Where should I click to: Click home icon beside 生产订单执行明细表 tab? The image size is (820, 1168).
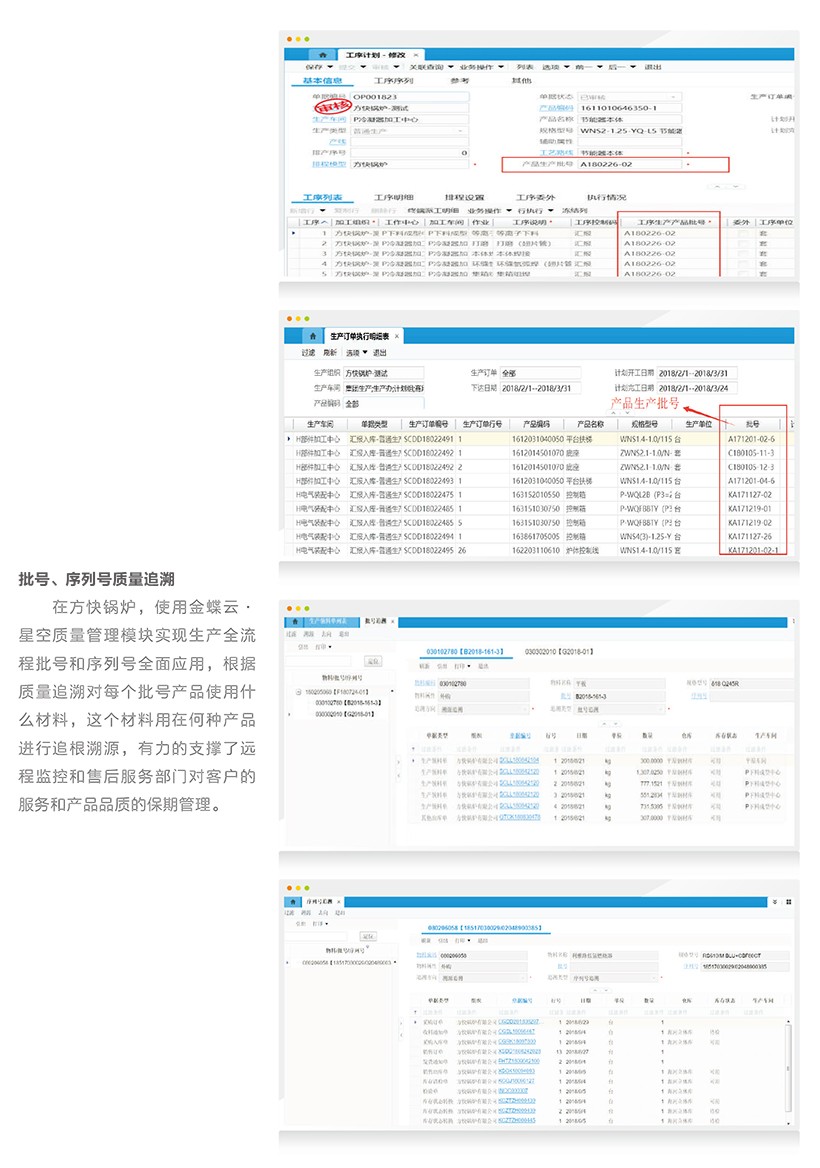point(311,336)
